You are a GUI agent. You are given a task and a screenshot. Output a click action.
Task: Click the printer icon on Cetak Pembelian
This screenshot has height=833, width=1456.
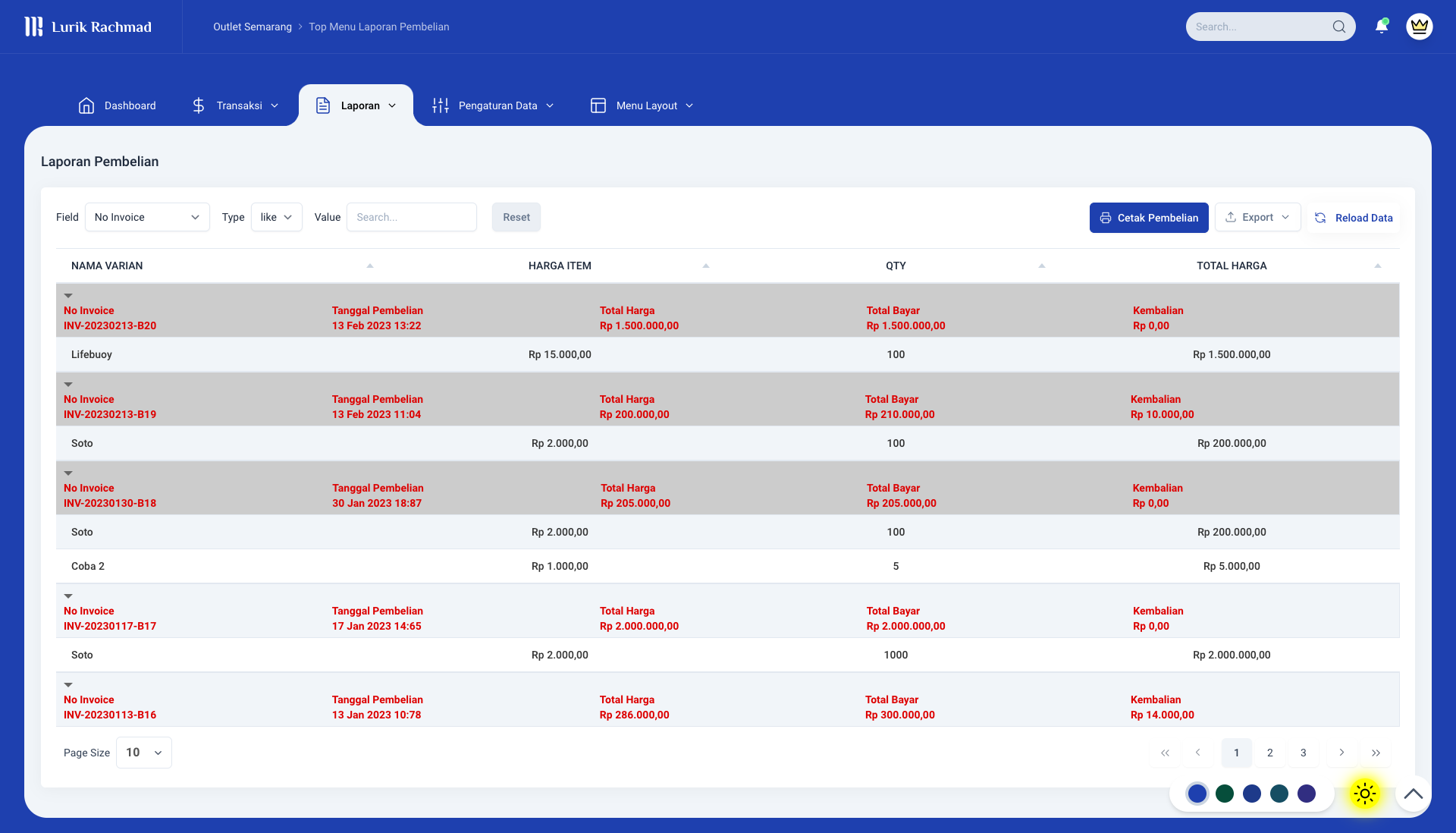point(1105,218)
